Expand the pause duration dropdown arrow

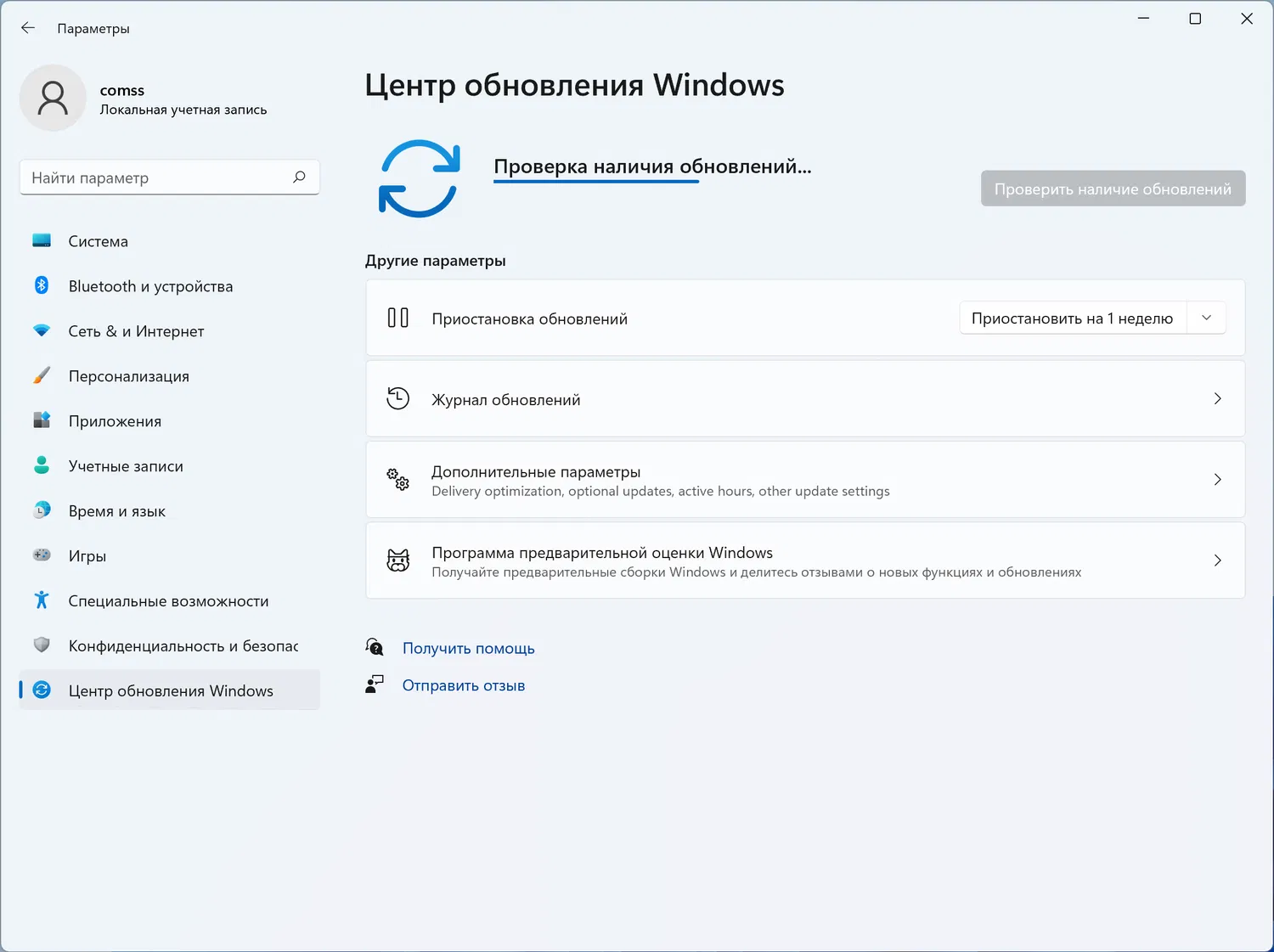coord(1205,317)
